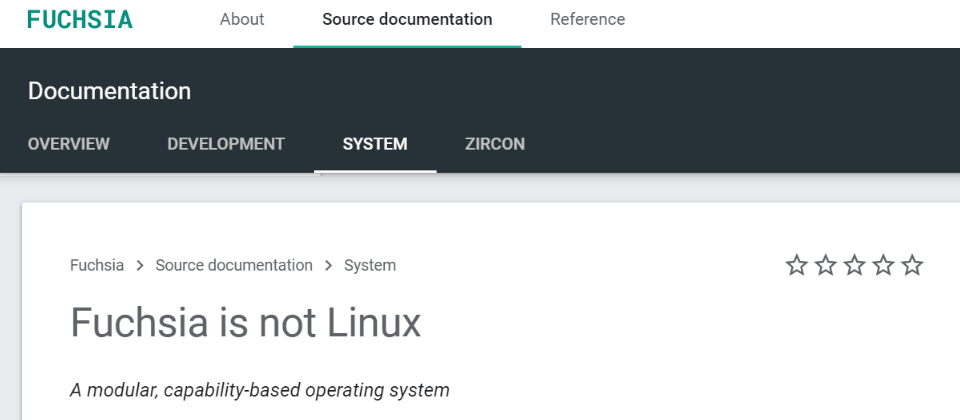This screenshot has height=420, width=960.
Task: Rate the page three stars
Action: [854, 265]
